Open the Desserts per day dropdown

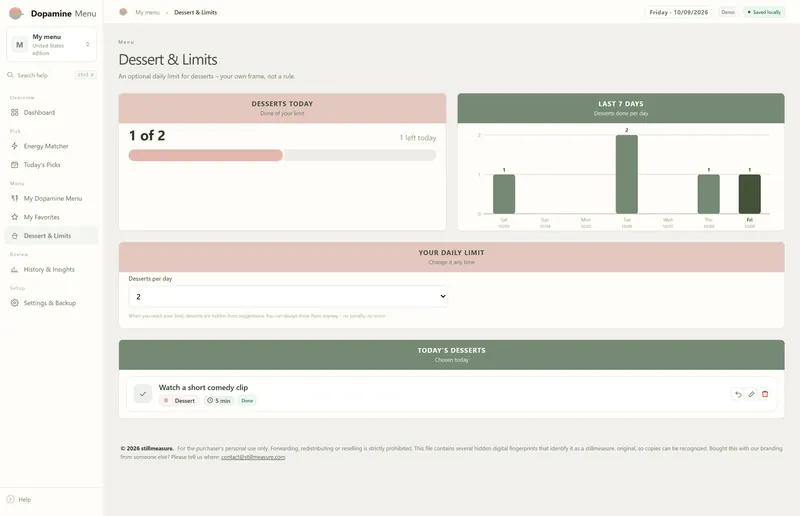(288, 297)
